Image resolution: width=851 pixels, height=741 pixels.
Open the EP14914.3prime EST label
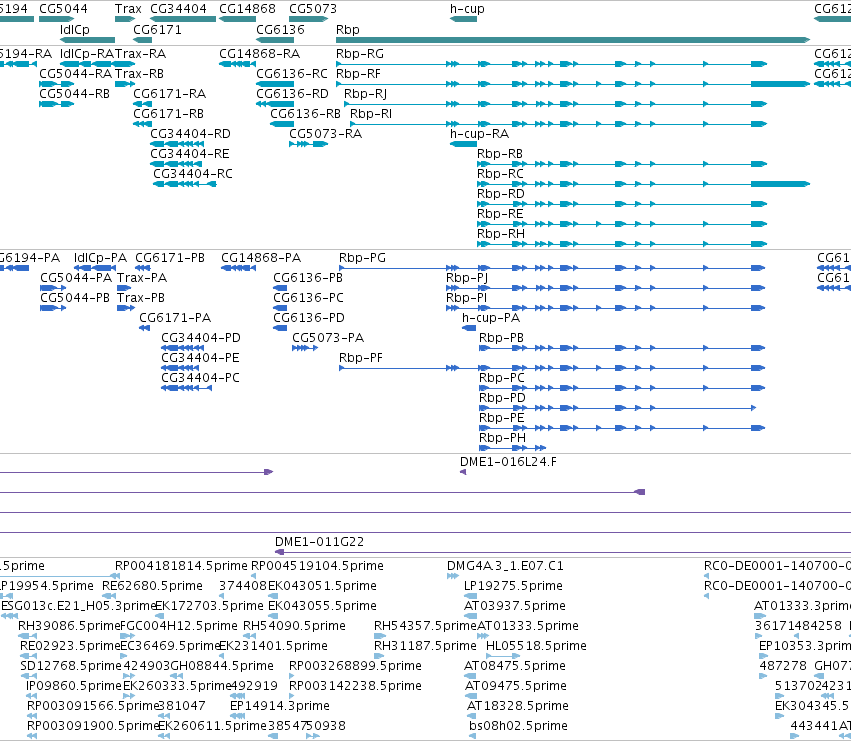280,706
